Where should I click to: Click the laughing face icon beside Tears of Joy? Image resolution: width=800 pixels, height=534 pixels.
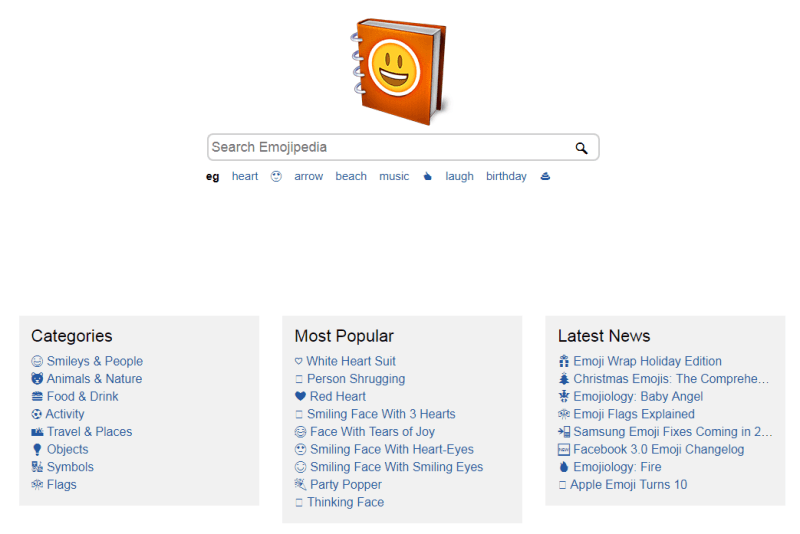click(301, 432)
